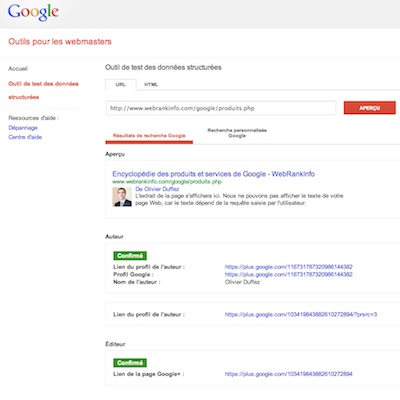This screenshot has height=400, width=400.
Task: Open Outil de test des données structurées sidebar link
Action: [43, 90]
